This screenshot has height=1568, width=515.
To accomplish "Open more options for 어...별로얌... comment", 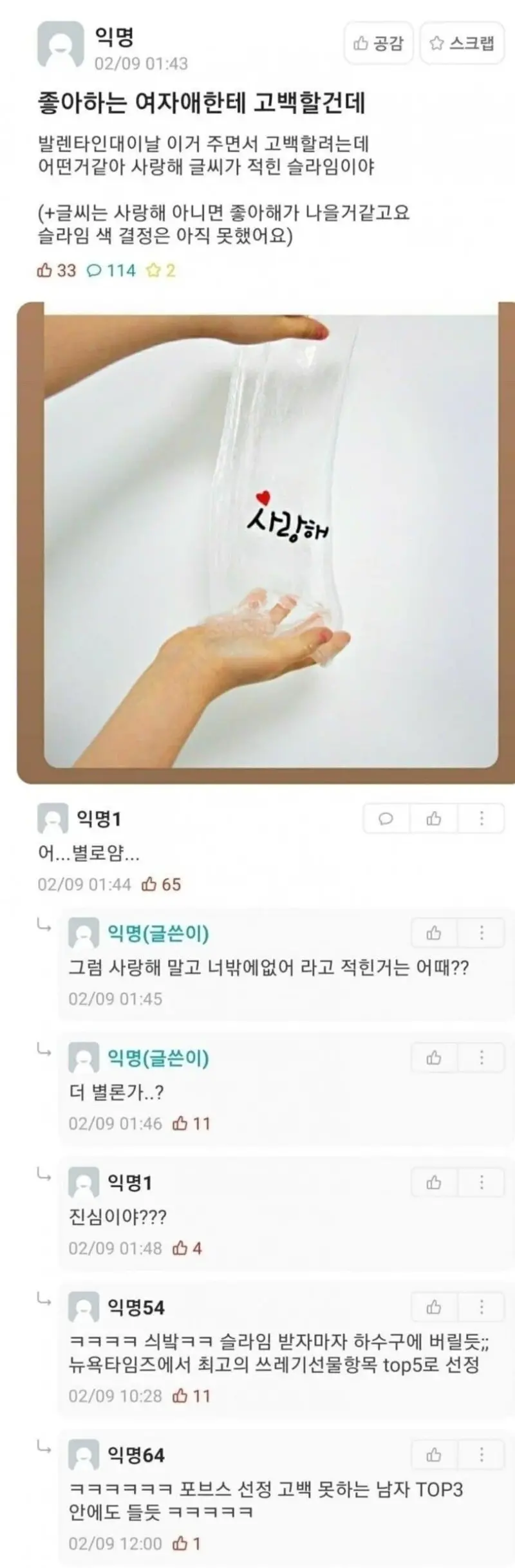I will coord(482,818).
